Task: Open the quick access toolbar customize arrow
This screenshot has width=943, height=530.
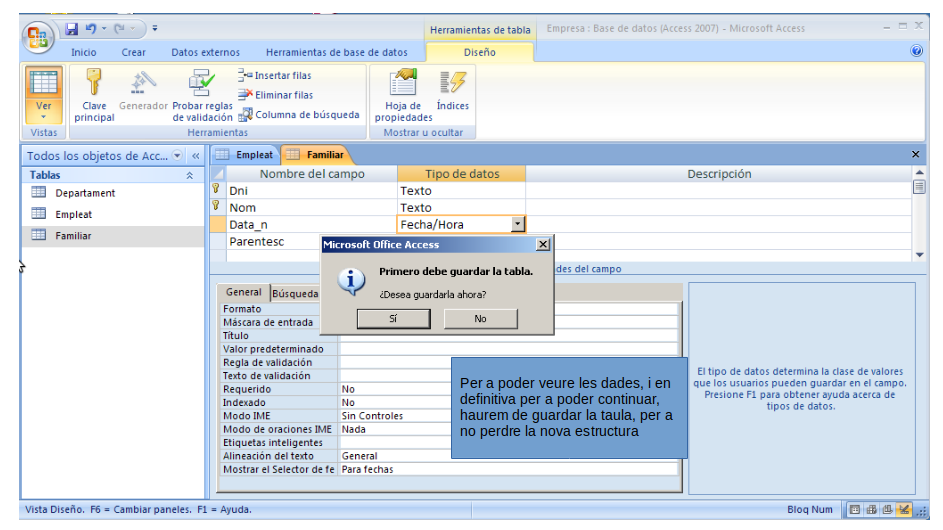Action: point(155,28)
